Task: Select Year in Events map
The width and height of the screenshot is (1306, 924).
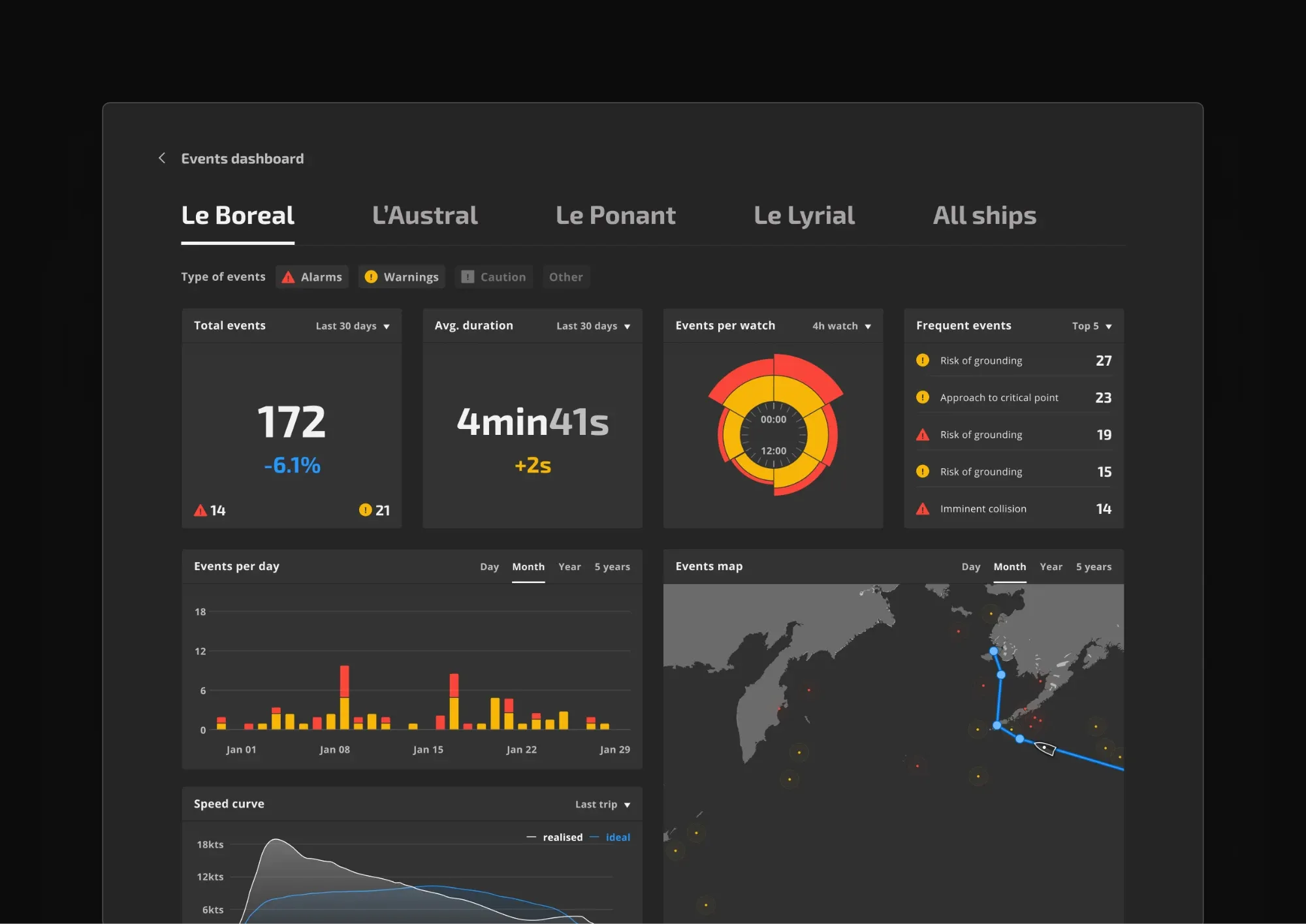Action: pyautogui.click(x=1051, y=567)
